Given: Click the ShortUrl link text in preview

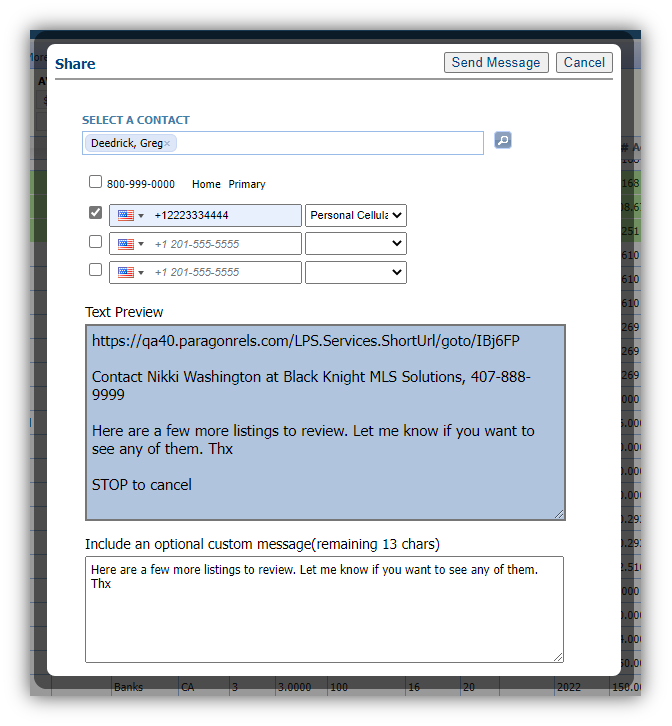Looking at the screenshot, I should tap(306, 341).
